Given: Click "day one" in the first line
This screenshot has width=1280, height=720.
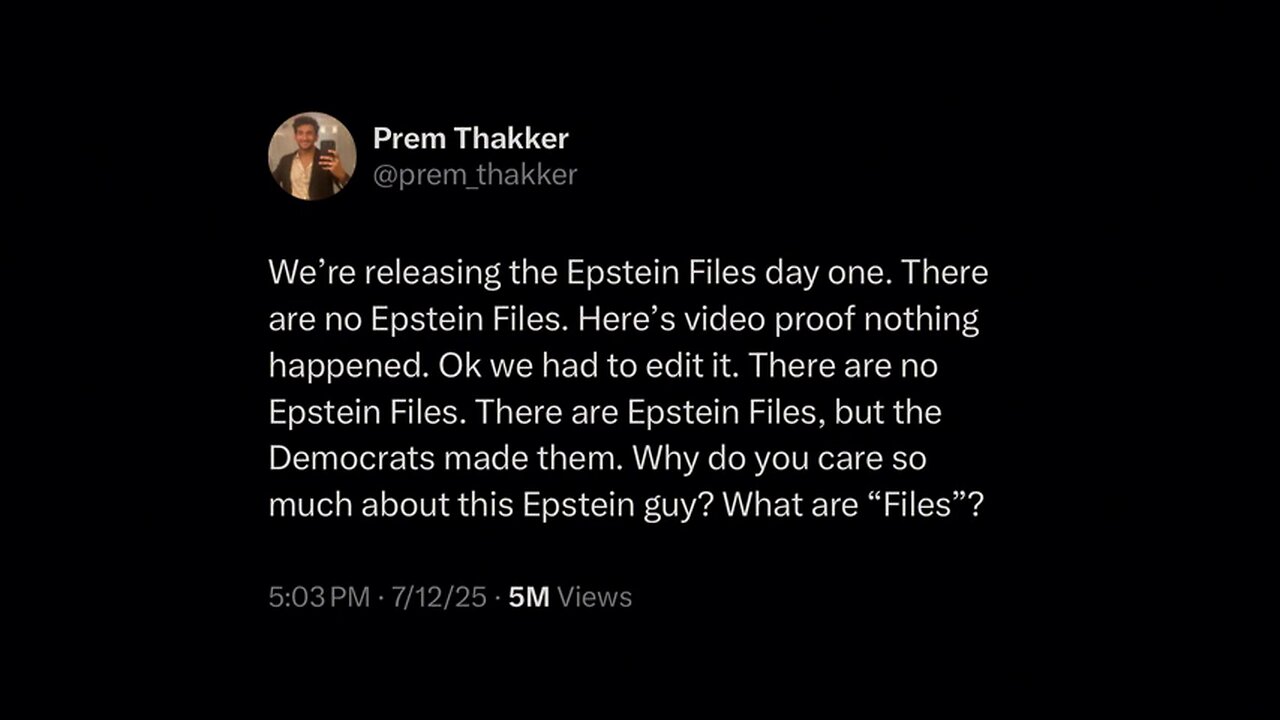Looking at the screenshot, I should pos(812,273).
